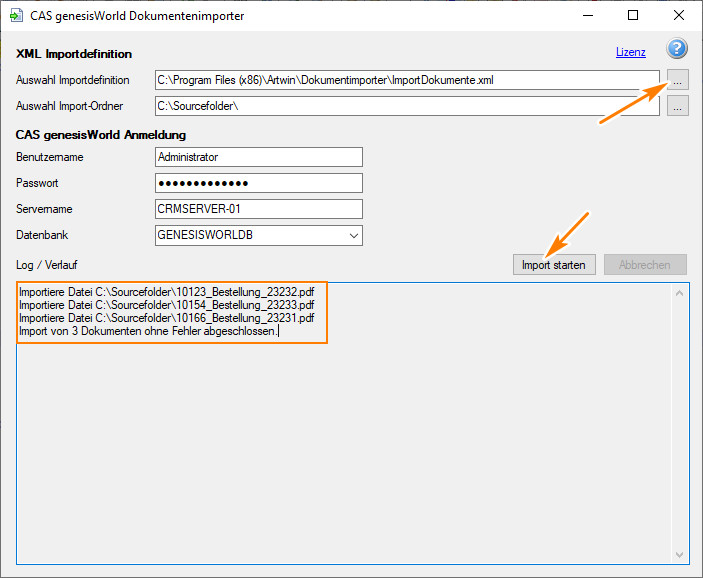
Task: Open the help question mark icon
Action: point(677,48)
